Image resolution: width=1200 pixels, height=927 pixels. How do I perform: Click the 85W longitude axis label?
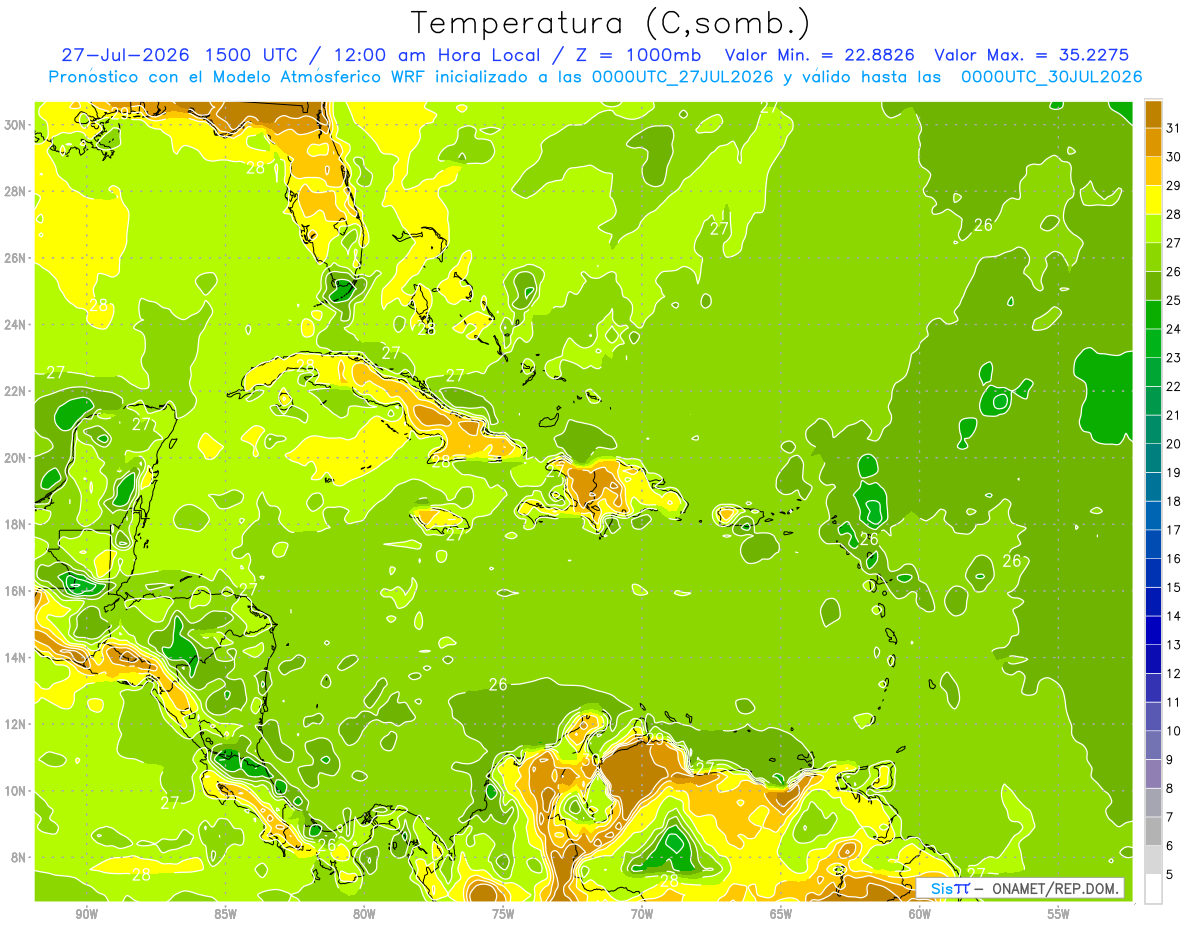226,914
